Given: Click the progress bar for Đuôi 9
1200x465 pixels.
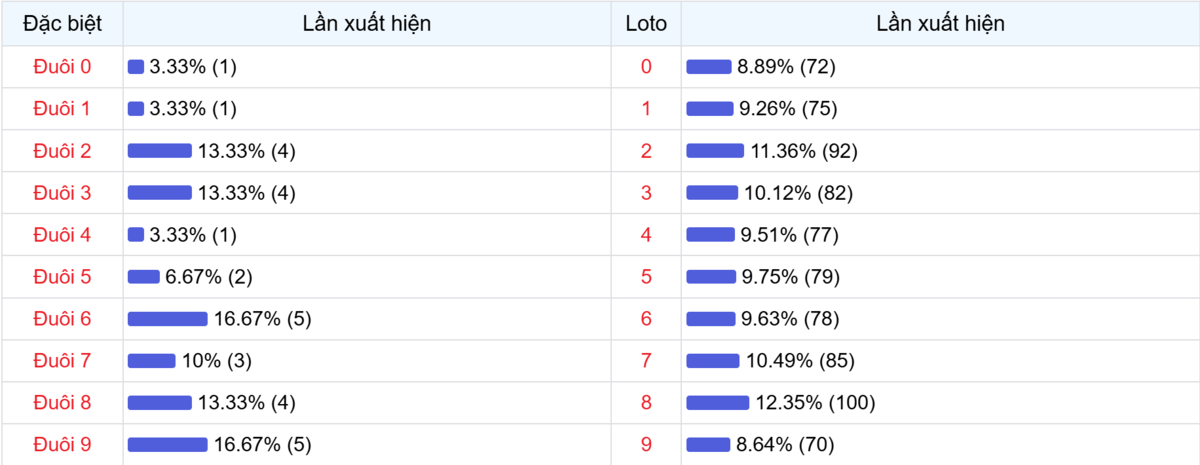Looking at the screenshot, I should click(x=167, y=445).
